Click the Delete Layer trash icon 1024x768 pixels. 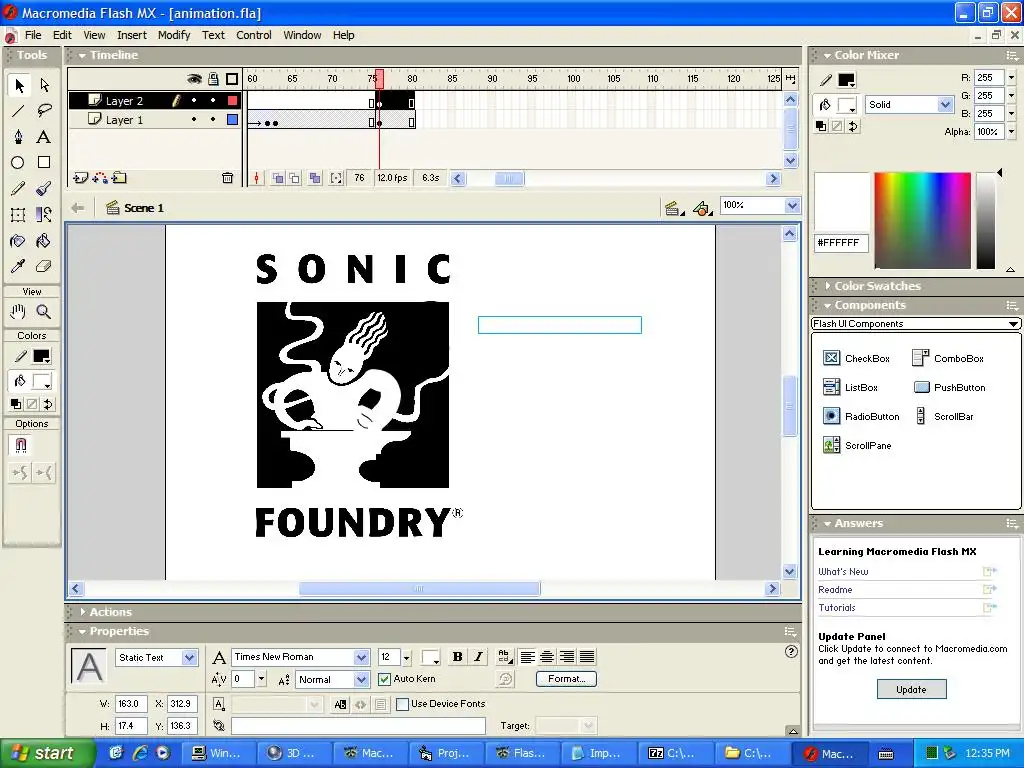point(227,178)
